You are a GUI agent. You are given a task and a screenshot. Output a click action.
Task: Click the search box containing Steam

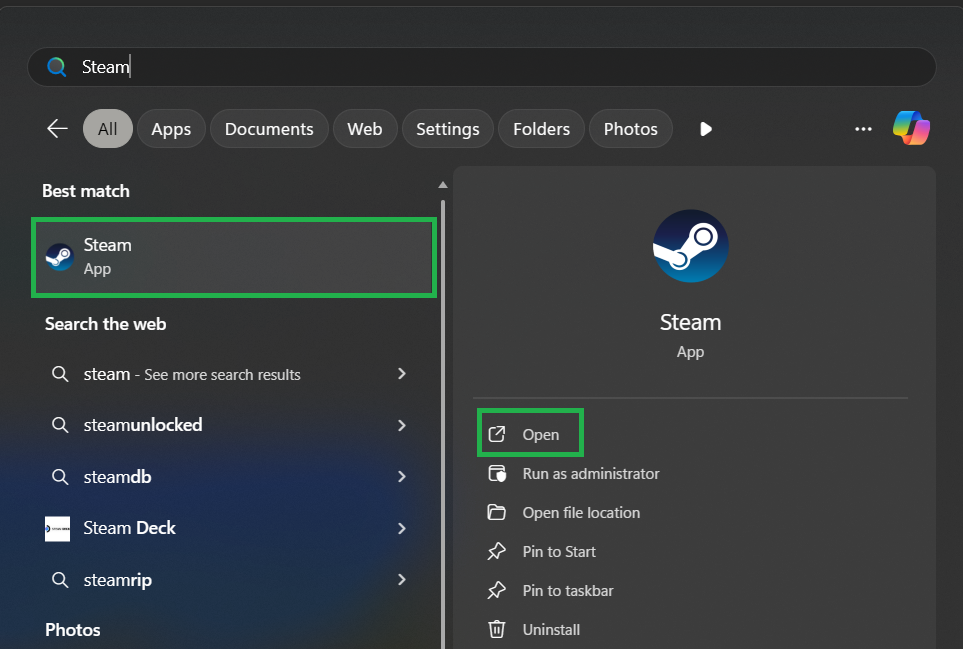480,67
